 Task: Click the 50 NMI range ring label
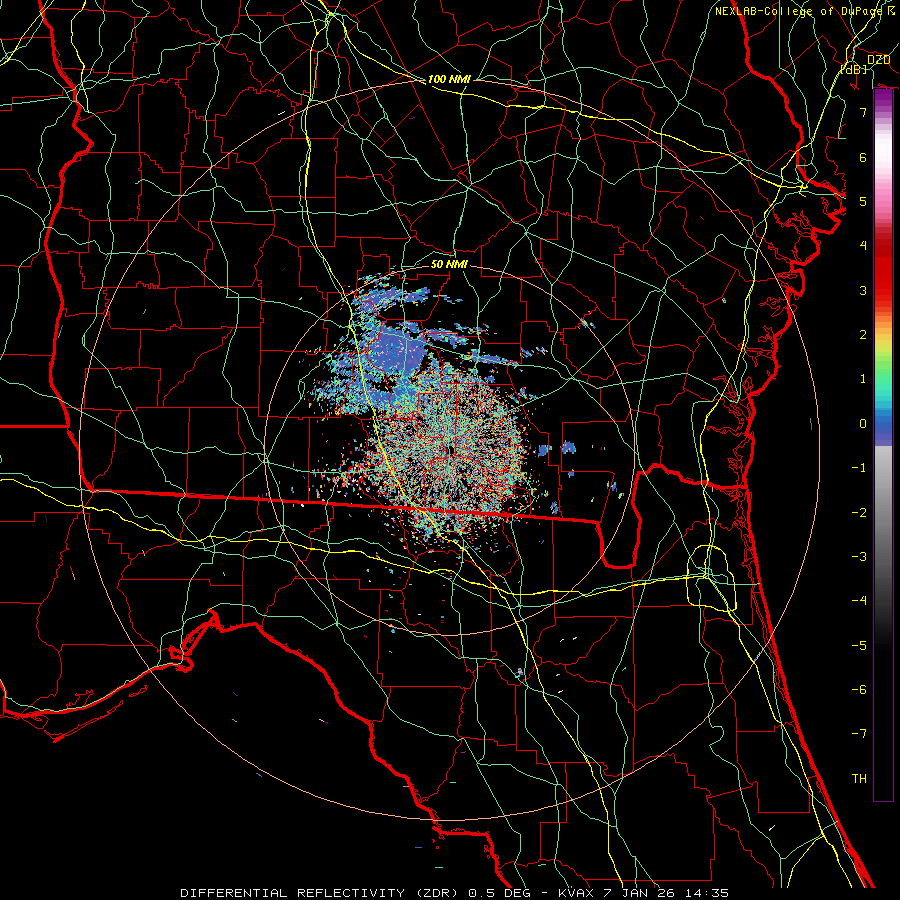click(x=449, y=264)
